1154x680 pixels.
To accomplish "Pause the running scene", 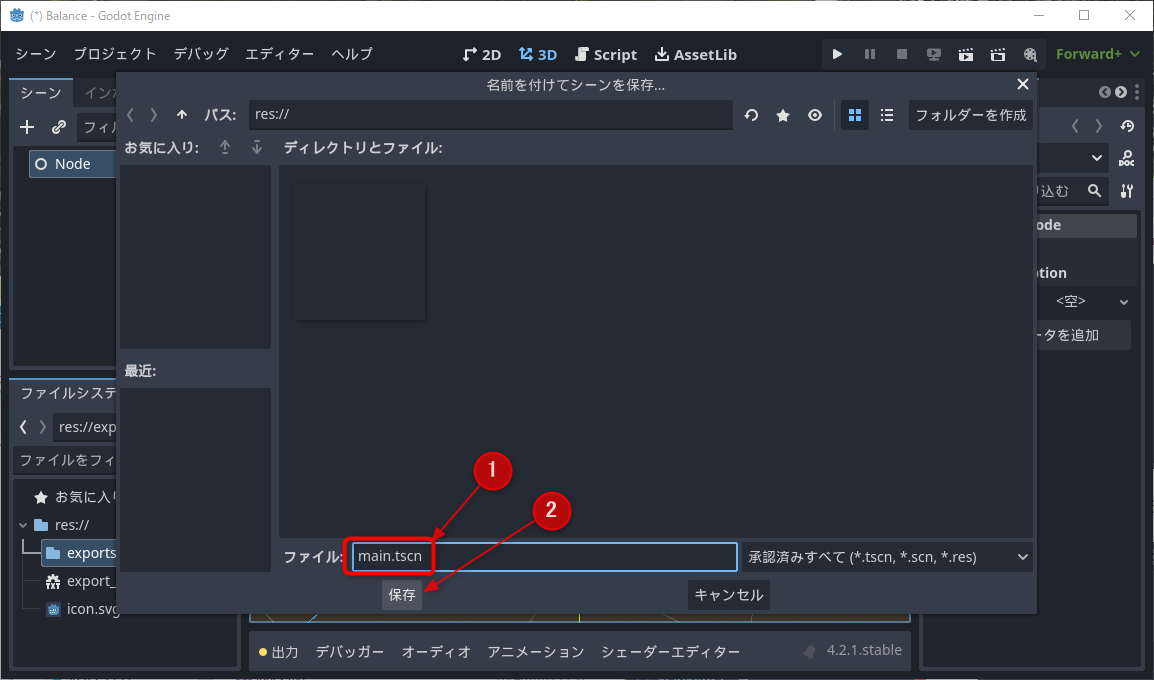I will click(869, 54).
